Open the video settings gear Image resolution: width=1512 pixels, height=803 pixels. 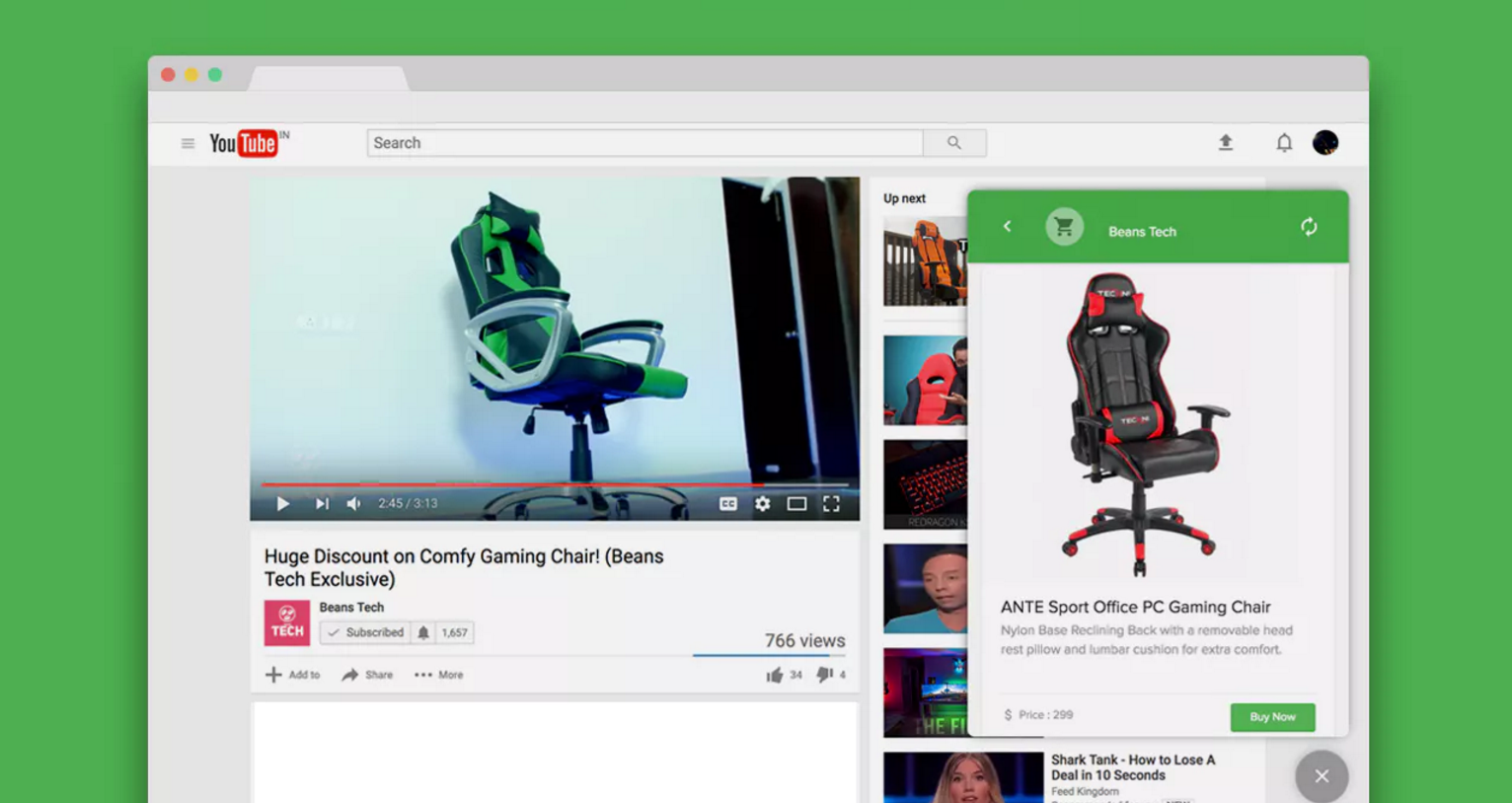point(762,503)
